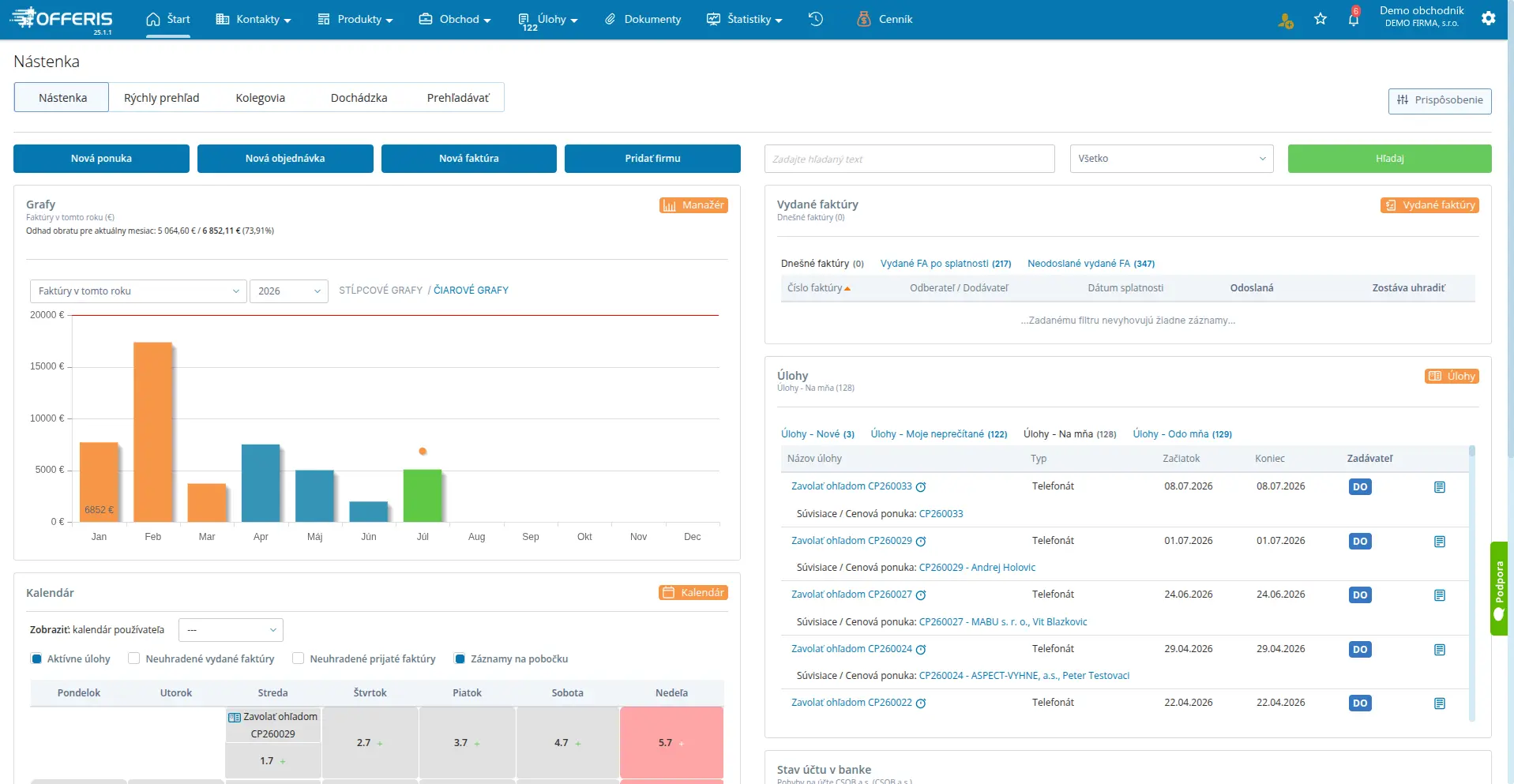This screenshot has width=1514, height=784.
Task: Open the calendar user dropdown
Action: click(x=231, y=630)
